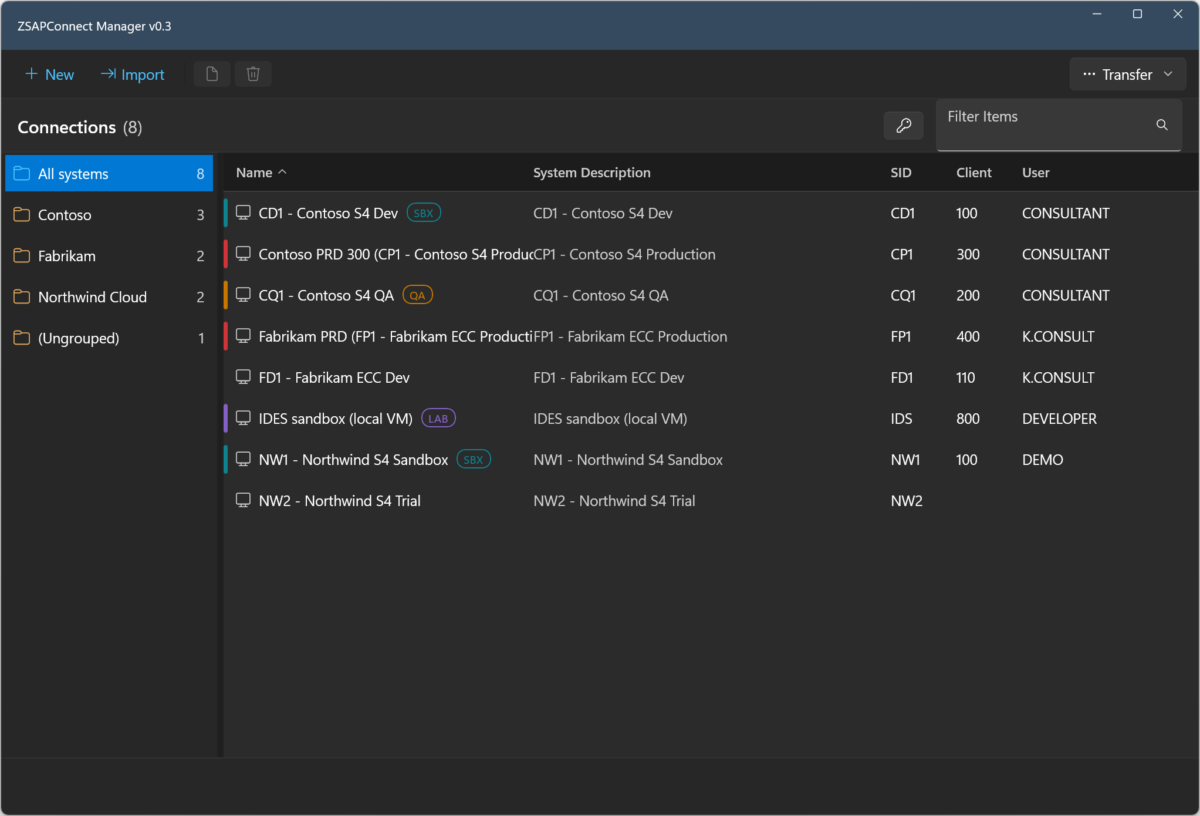Select the All systems group
Screen dimensions: 1200x816
tap(109, 174)
